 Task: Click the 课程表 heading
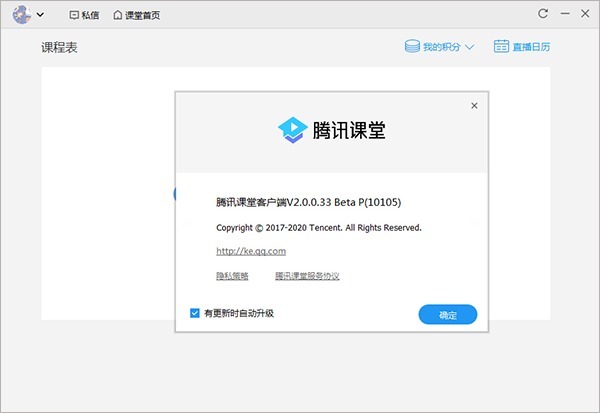coord(59,47)
